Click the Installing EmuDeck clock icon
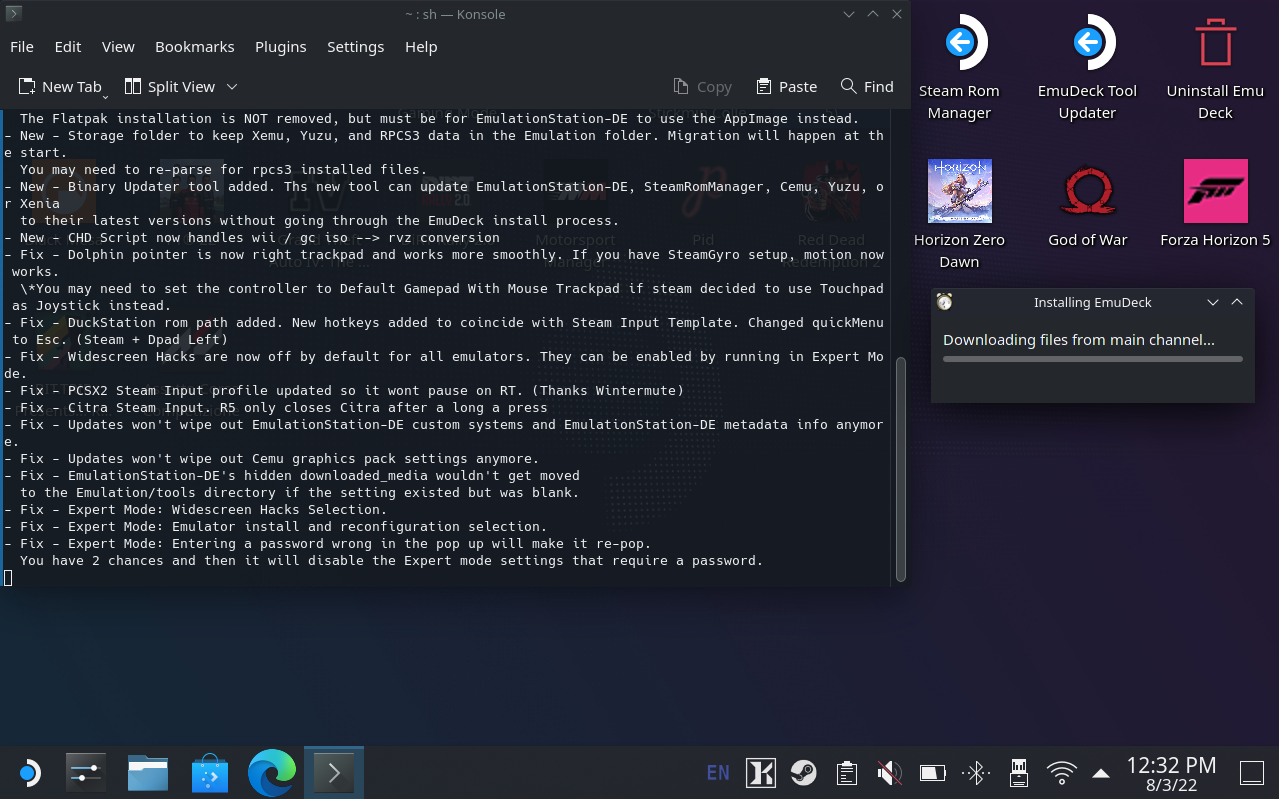The height and width of the screenshot is (799, 1279). 944,302
